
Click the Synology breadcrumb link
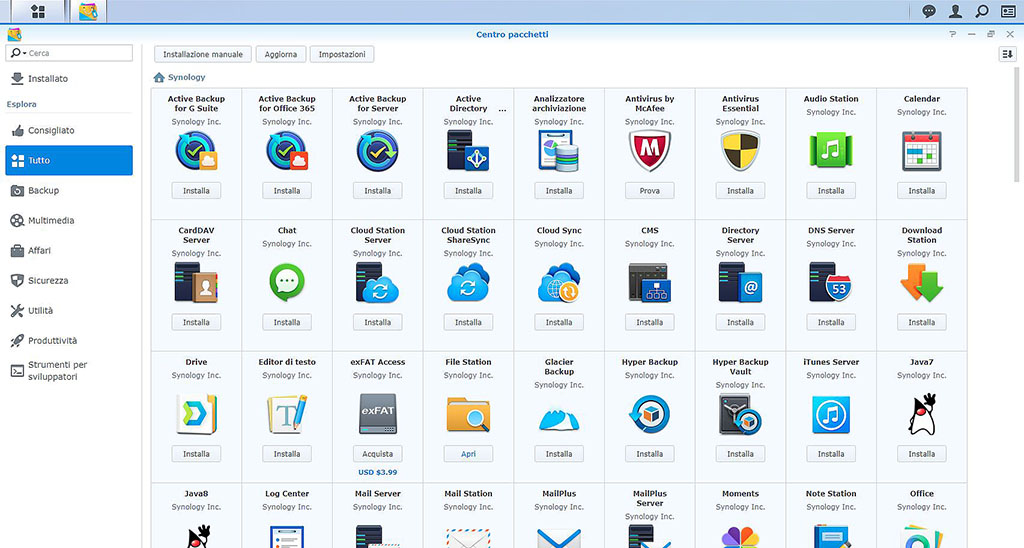pyautogui.click(x=187, y=77)
